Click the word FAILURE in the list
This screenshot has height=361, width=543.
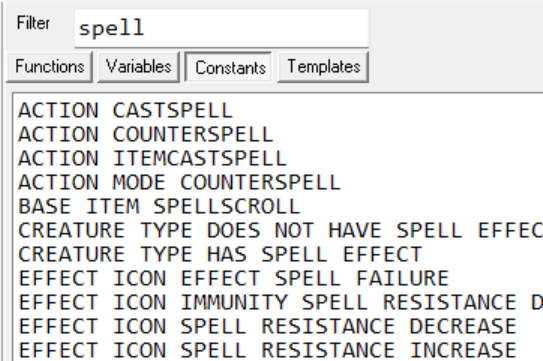[402, 278]
